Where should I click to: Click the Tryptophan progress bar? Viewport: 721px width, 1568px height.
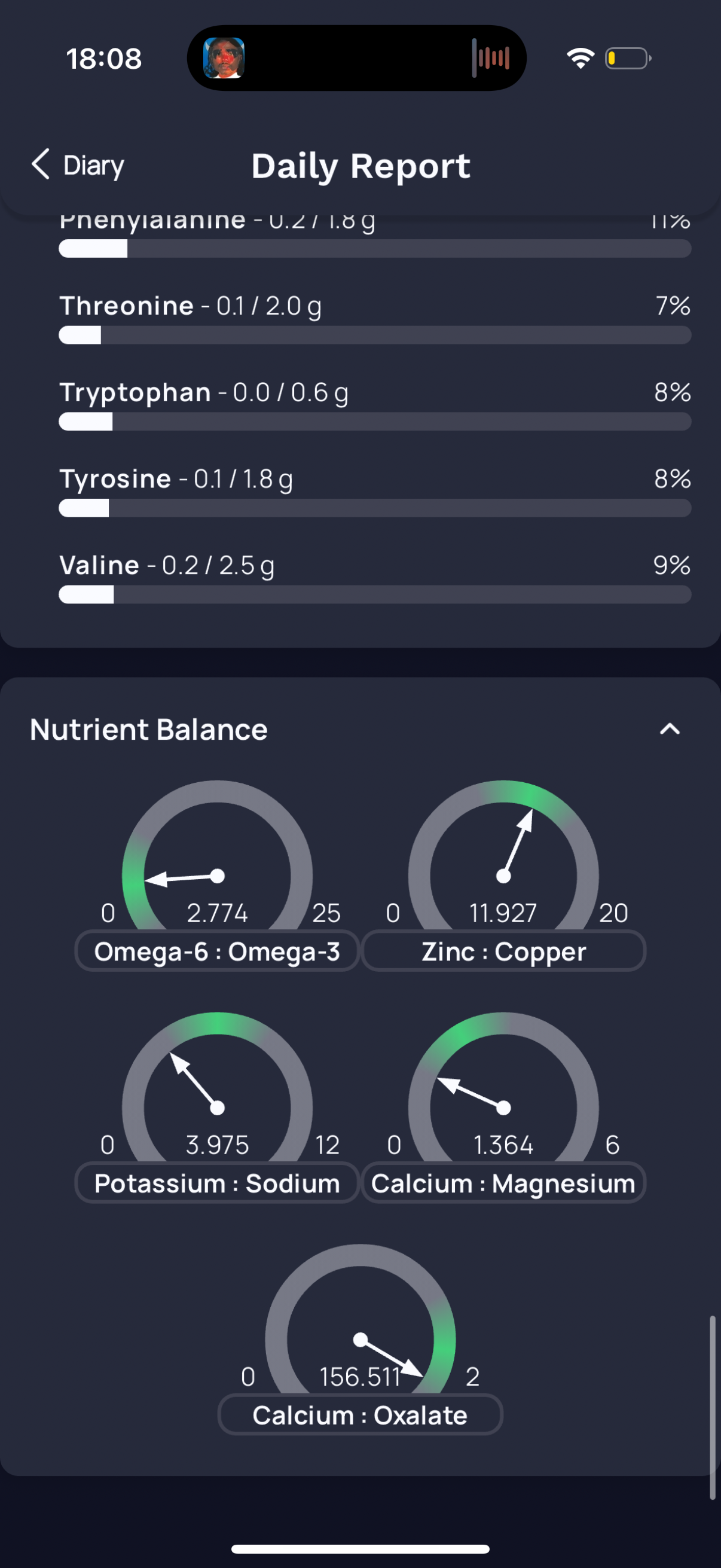tap(375, 421)
